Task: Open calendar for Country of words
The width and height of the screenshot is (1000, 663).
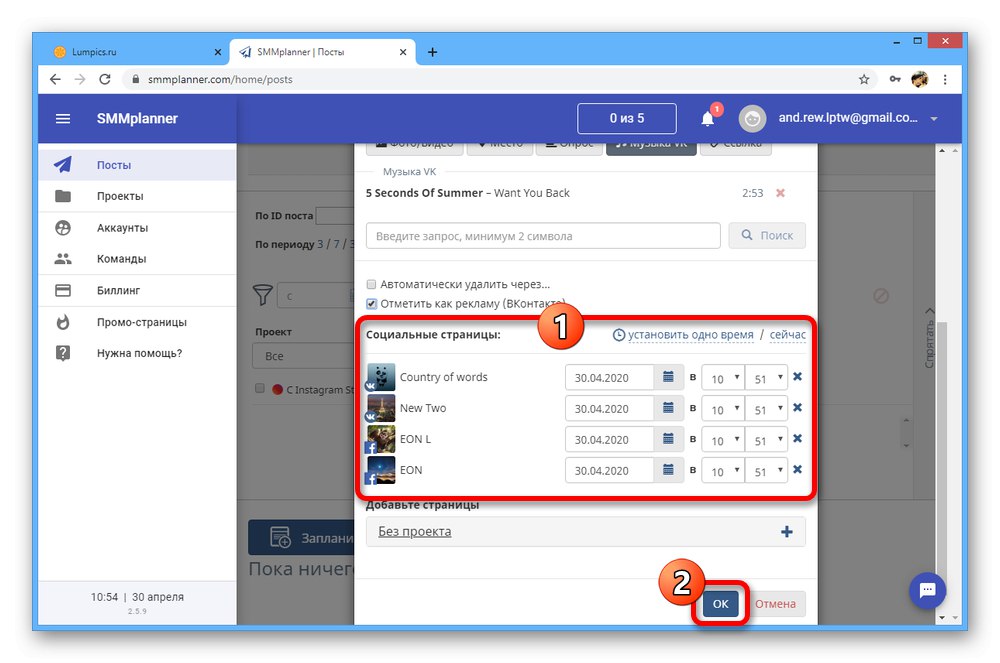Action: click(x=668, y=377)
